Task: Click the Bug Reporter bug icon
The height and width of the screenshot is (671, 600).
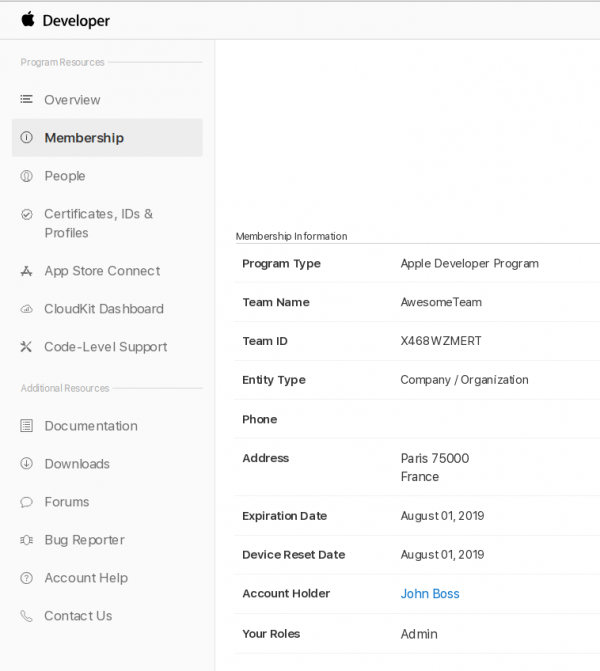Action: pyautogui.click(x=27, y=540)
